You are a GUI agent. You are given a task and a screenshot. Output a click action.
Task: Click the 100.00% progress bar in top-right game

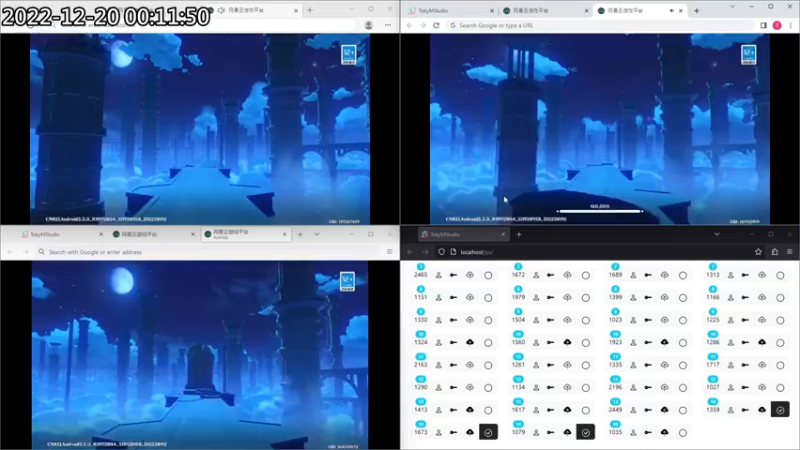pyautogui.click(x=599, y=211)
